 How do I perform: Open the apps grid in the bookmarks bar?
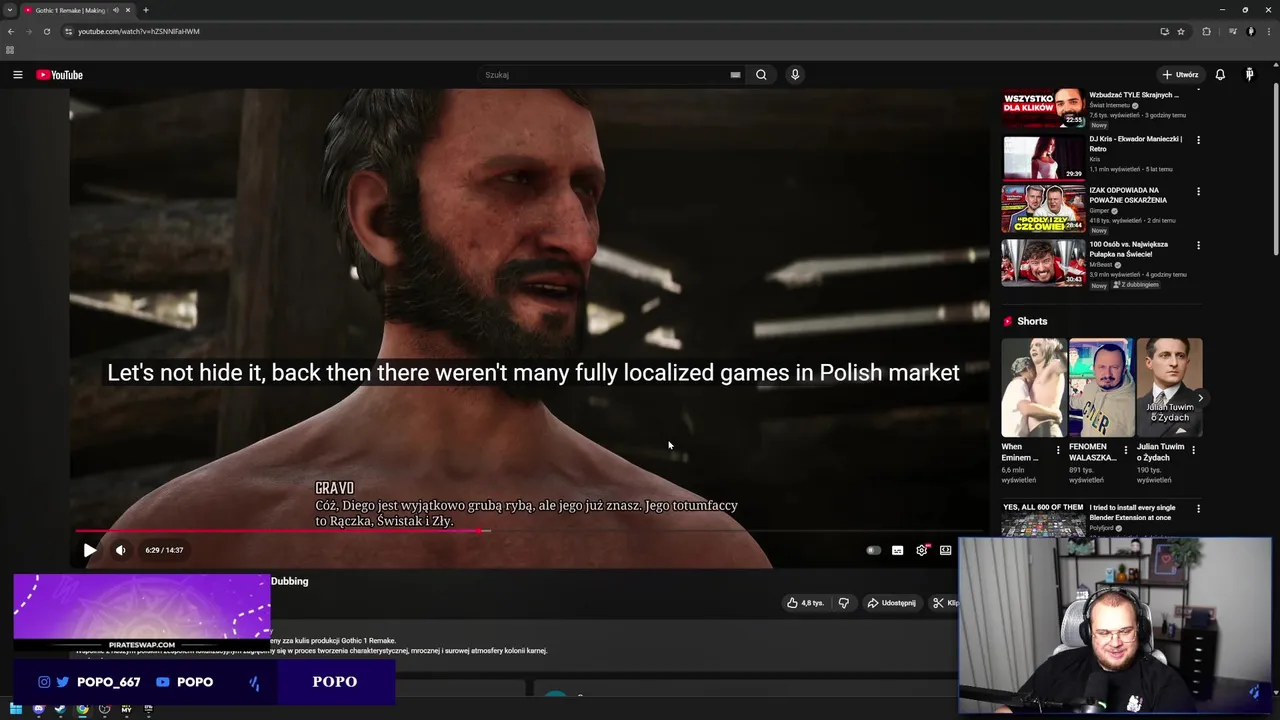point(10,50)
